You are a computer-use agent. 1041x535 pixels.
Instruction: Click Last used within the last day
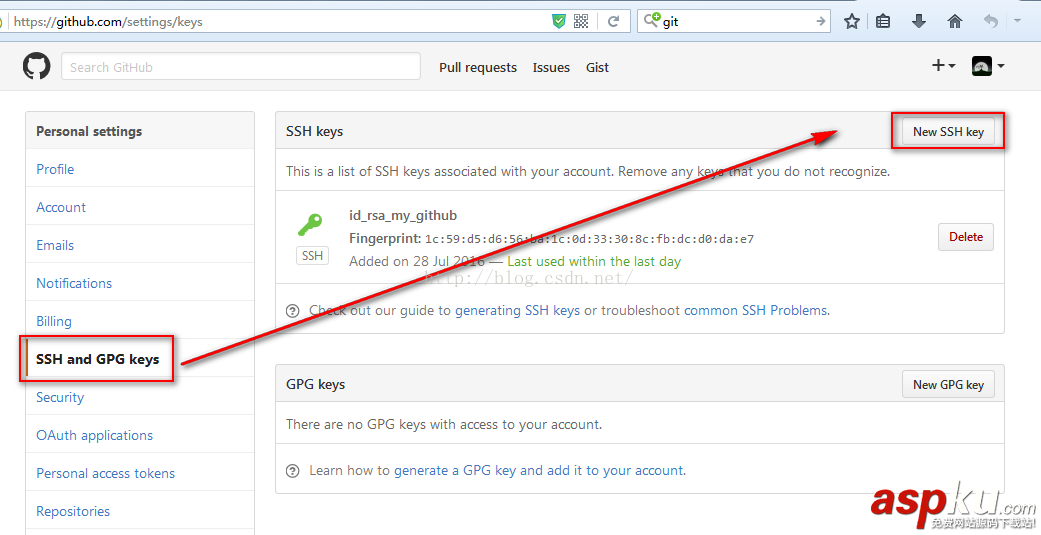(594, 262)
